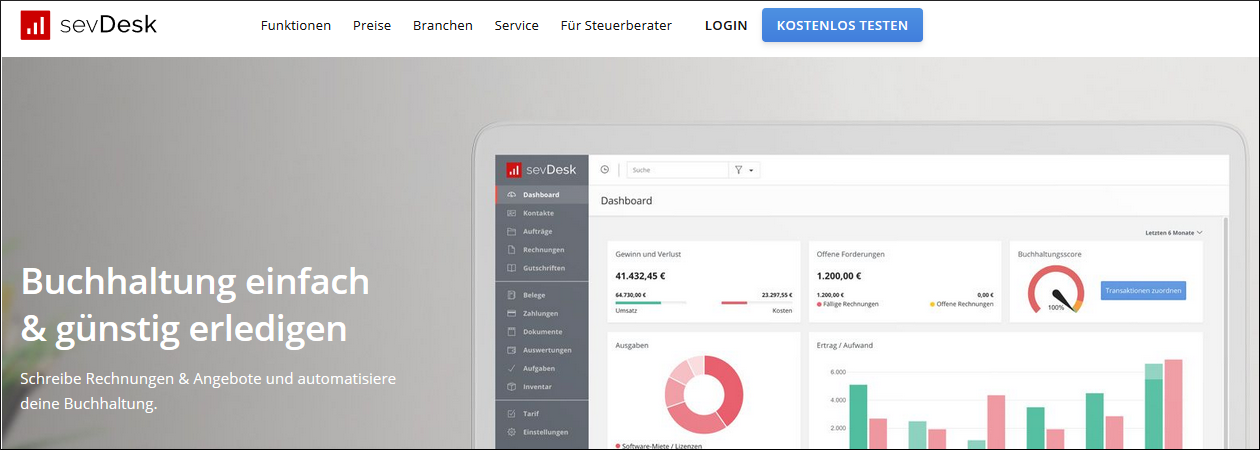Expand the Letzten 6 Monate dropdown
Viewport: 1260px width, 450px height.
(1173, 232)
